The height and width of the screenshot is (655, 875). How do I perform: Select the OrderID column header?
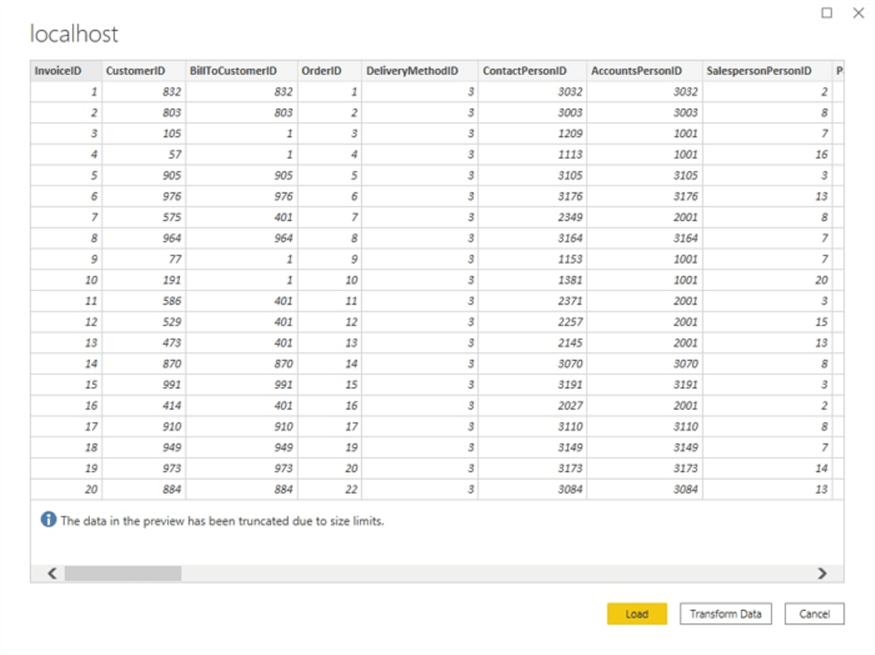point(322,71)
